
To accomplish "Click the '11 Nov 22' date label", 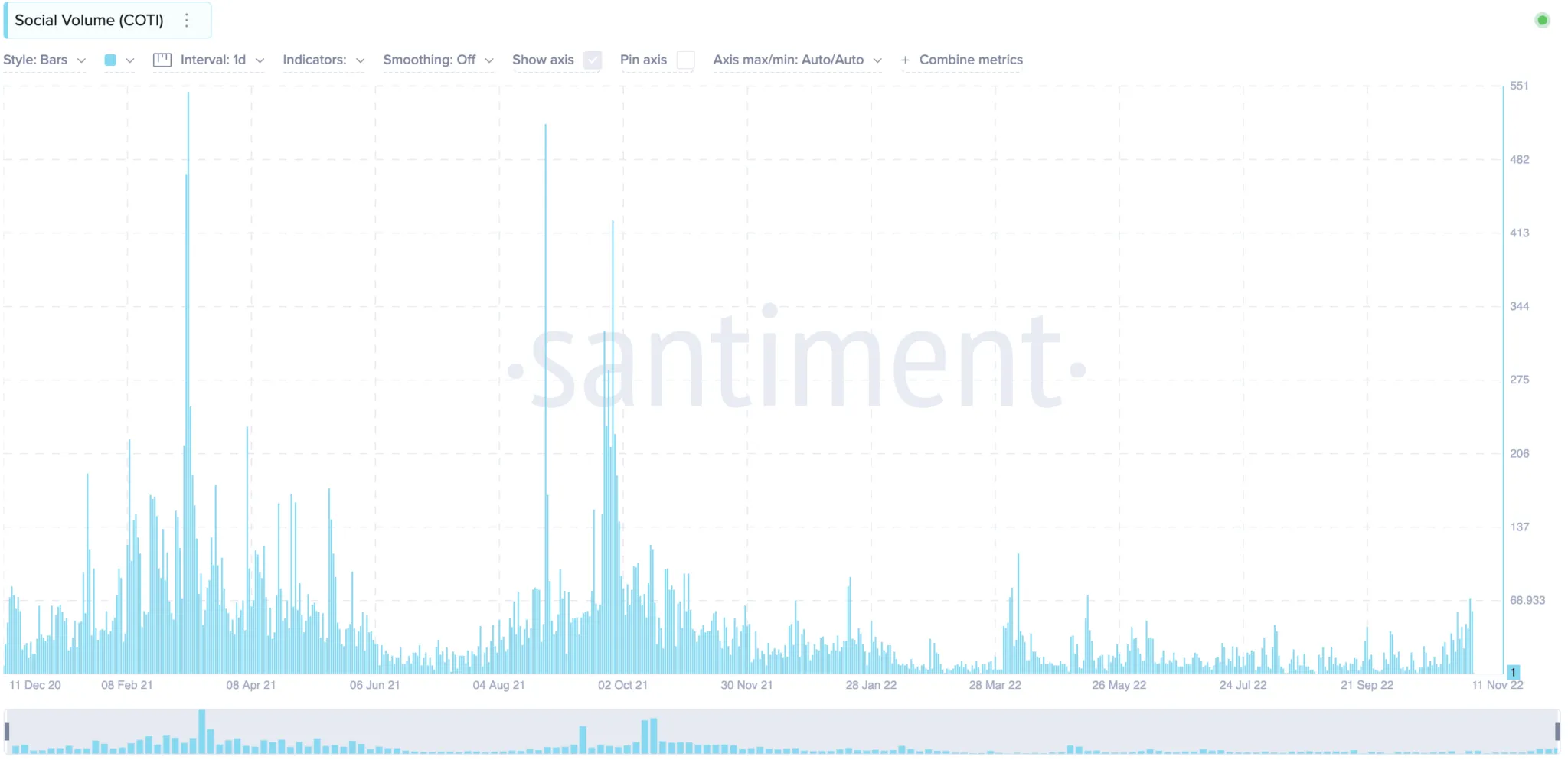I will [x=1498, y=685].
